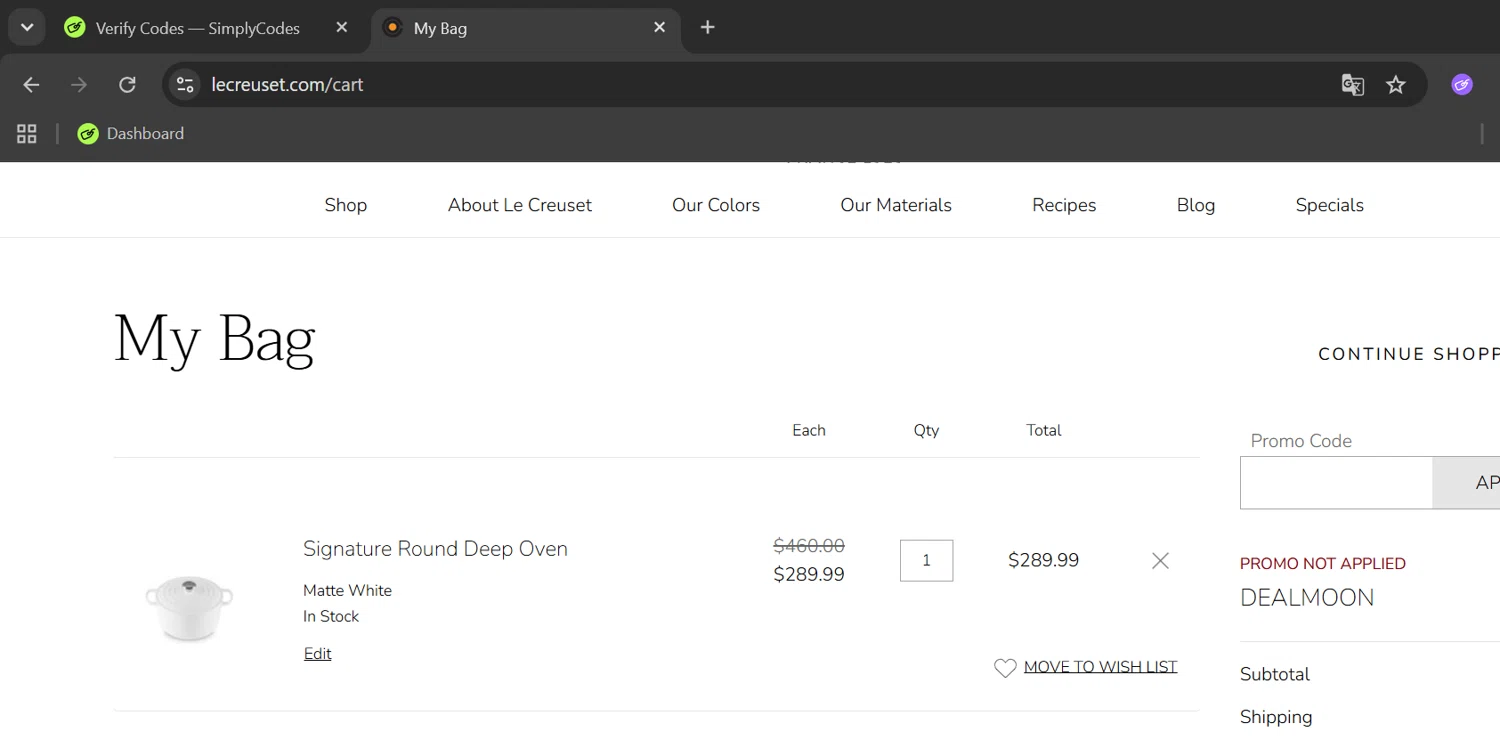This screenshot has width=1500, height=750.
Task: Click the Shipping label
Action: (x=1276, y=718)
